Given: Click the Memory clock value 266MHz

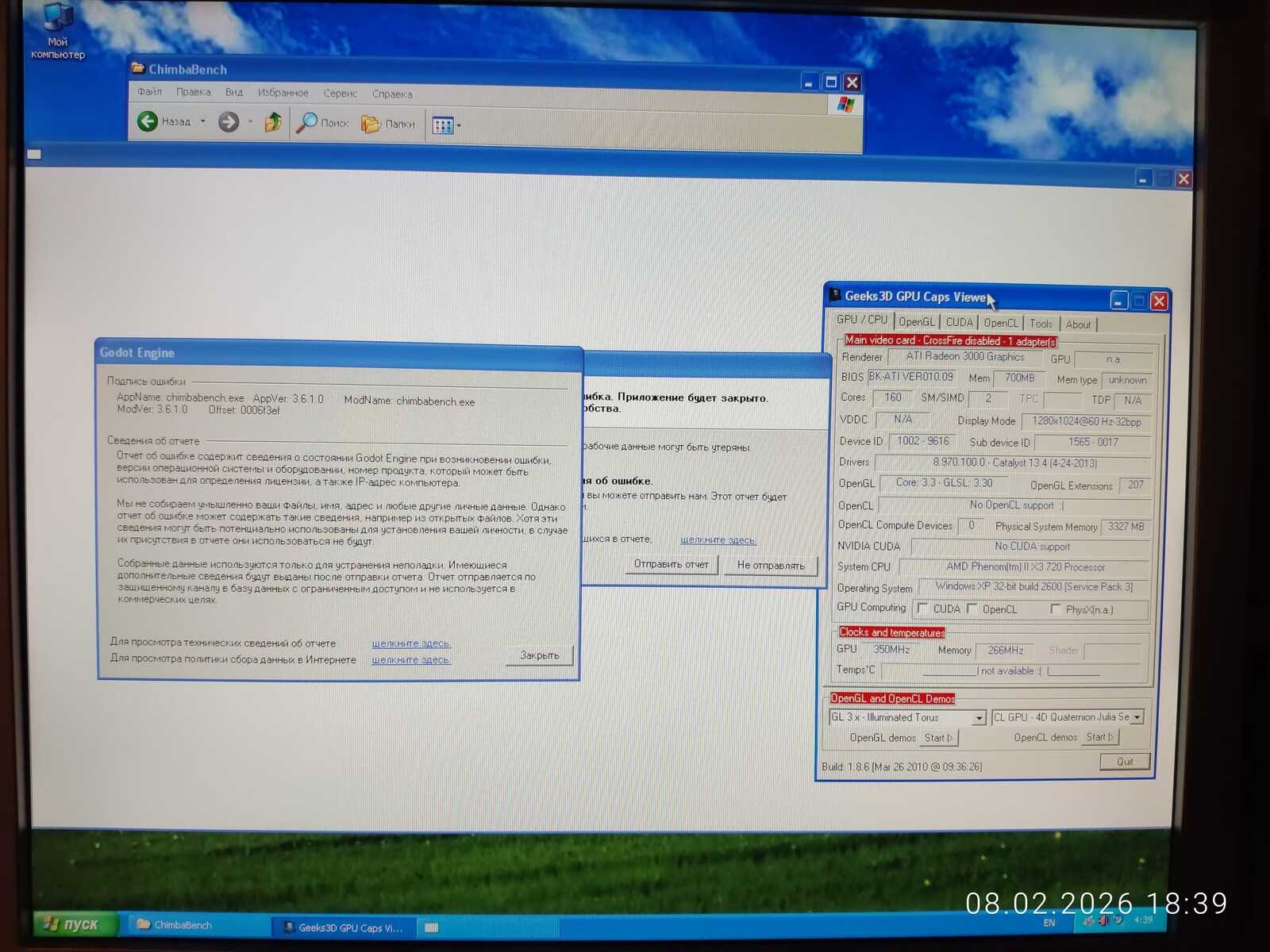Looking at the screenshot, I should pos(1005,651).
